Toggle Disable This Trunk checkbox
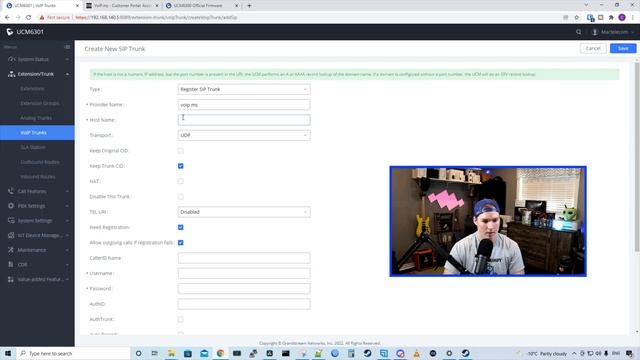This screenshot has width=640, height=360. [180, 197]
